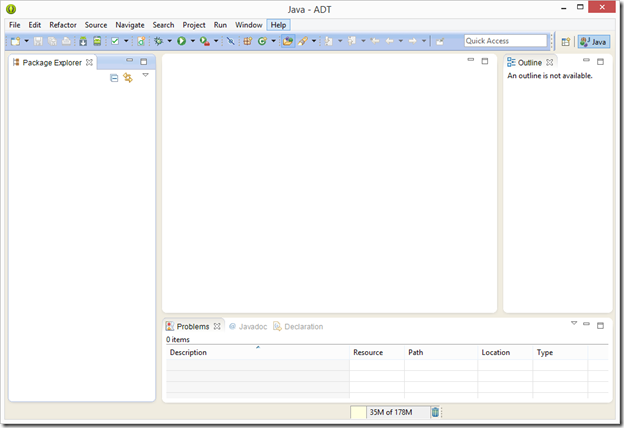Click into the Quick Access field
Screen dimensions: 624x428
505,41
